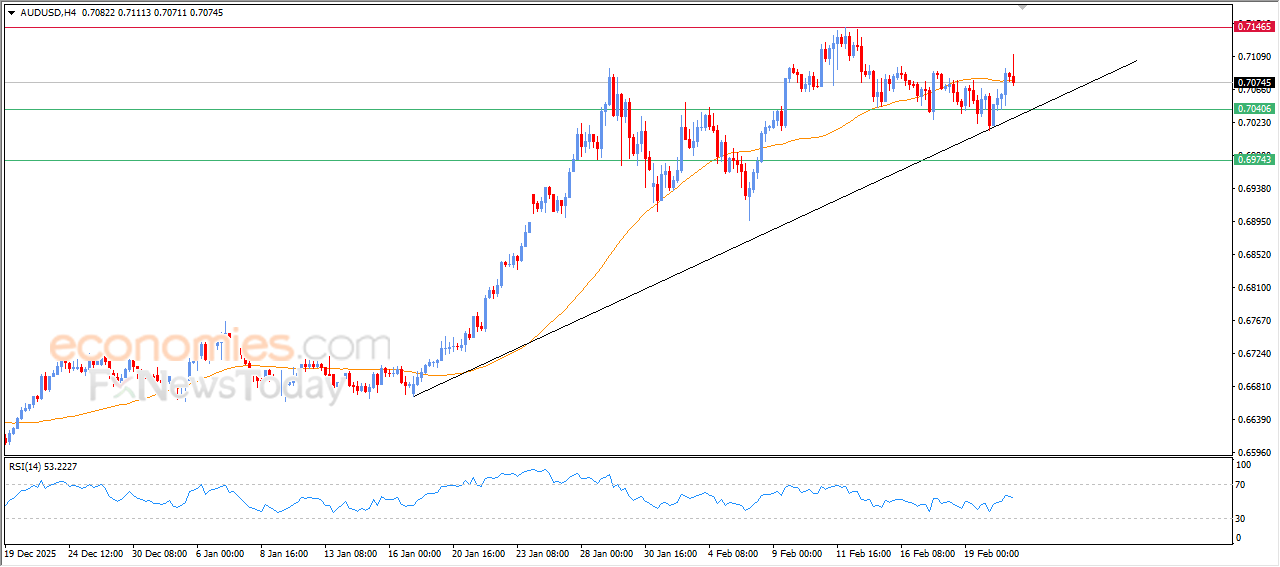Click the black current price 0.70745 tag

click(x=1254, y=83)
